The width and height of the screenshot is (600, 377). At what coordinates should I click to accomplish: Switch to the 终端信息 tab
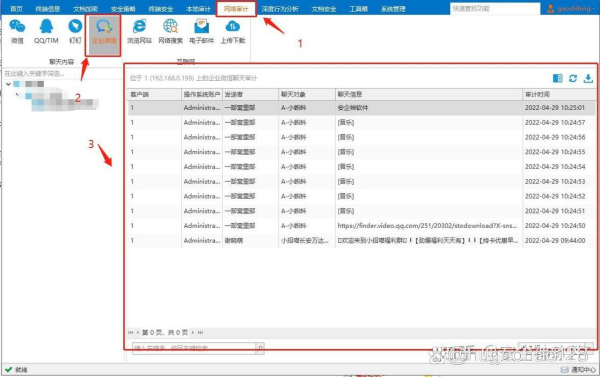(x=47, y=8)
